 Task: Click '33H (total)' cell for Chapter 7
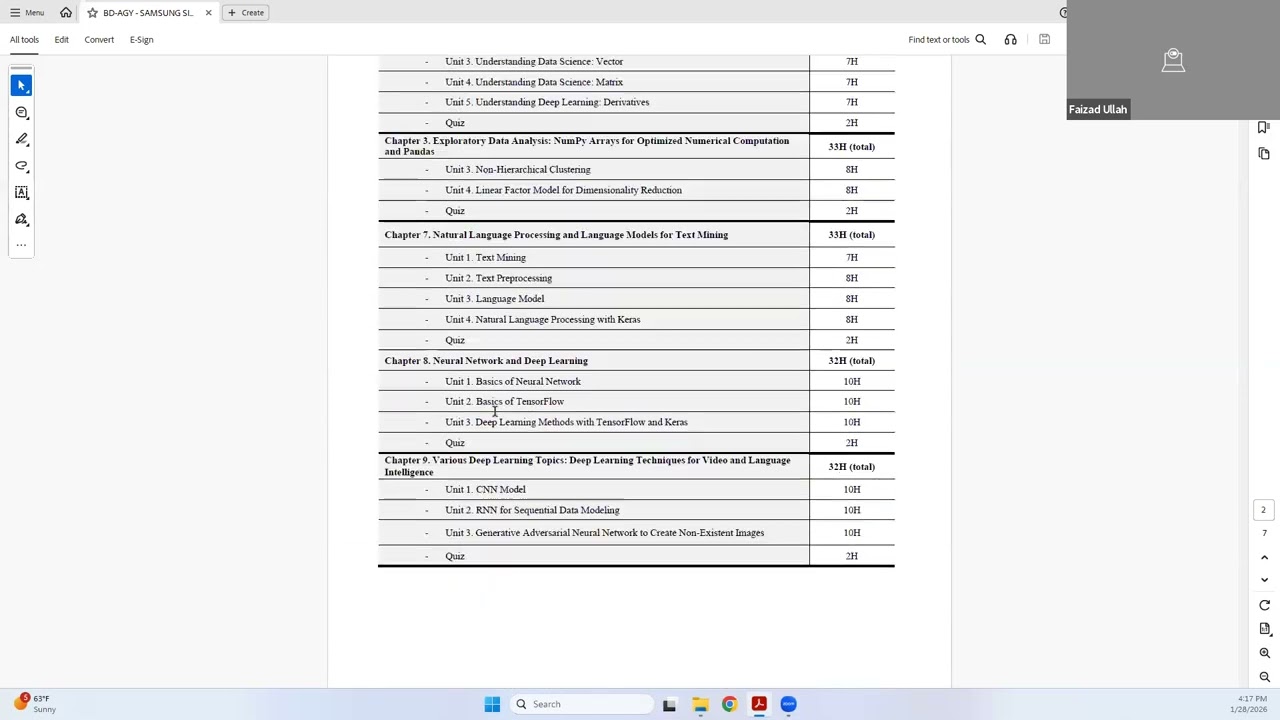(x=851, y=235)
